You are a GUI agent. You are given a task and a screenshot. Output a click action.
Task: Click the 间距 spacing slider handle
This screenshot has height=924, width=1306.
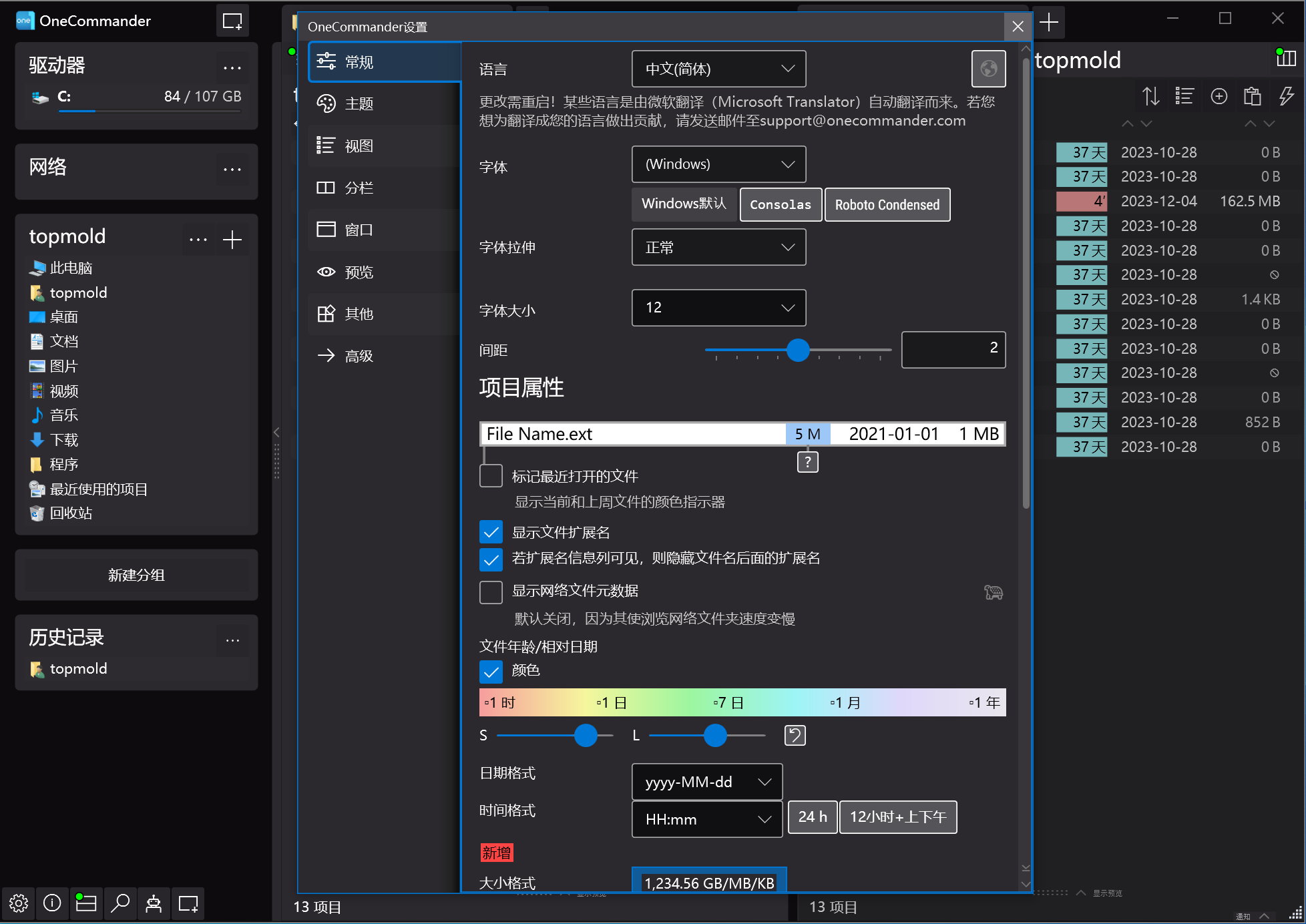click(x=798, y=350)
